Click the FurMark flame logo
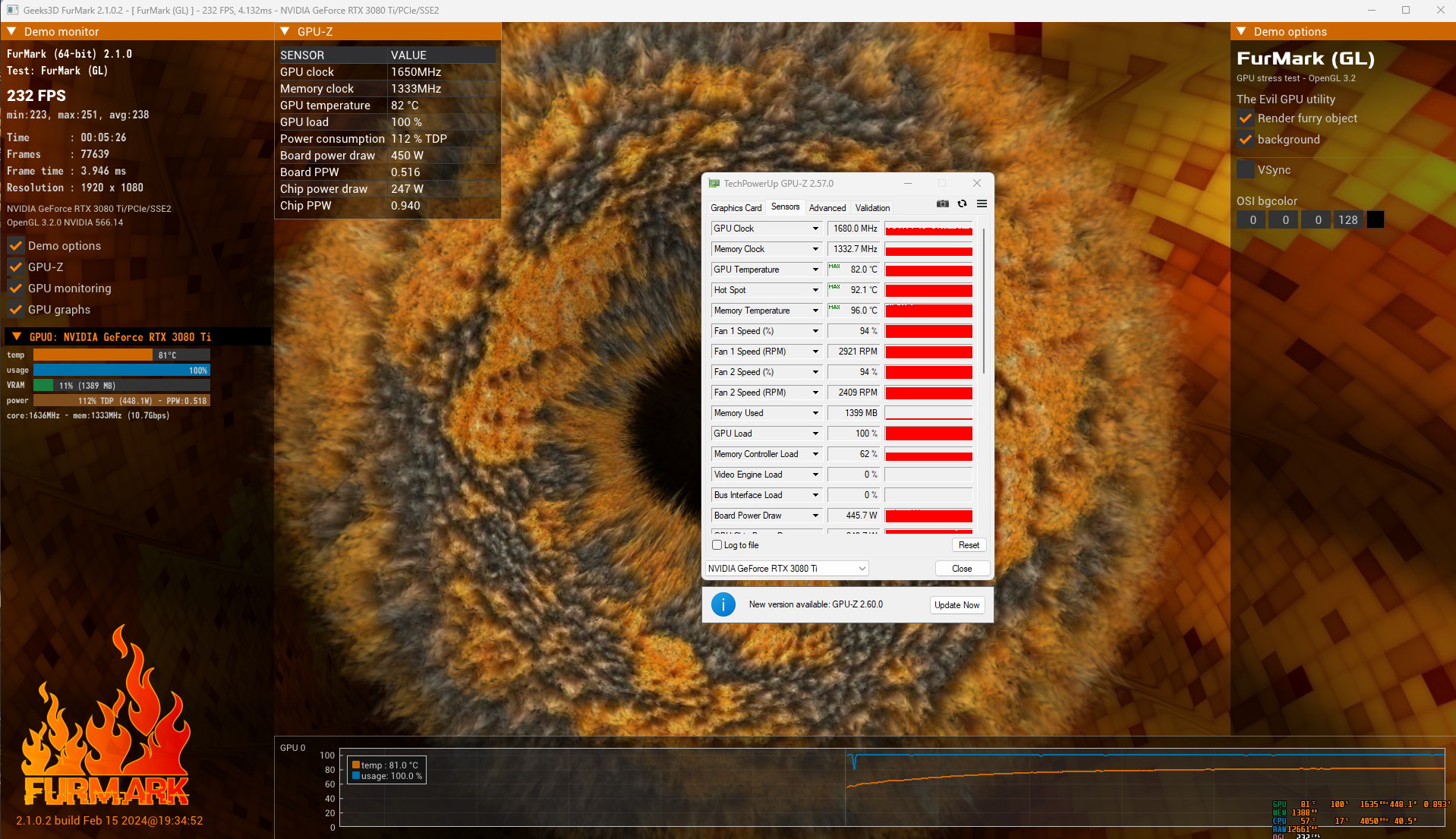Screen dimensions: 1456x839 [x=106, y=716]
